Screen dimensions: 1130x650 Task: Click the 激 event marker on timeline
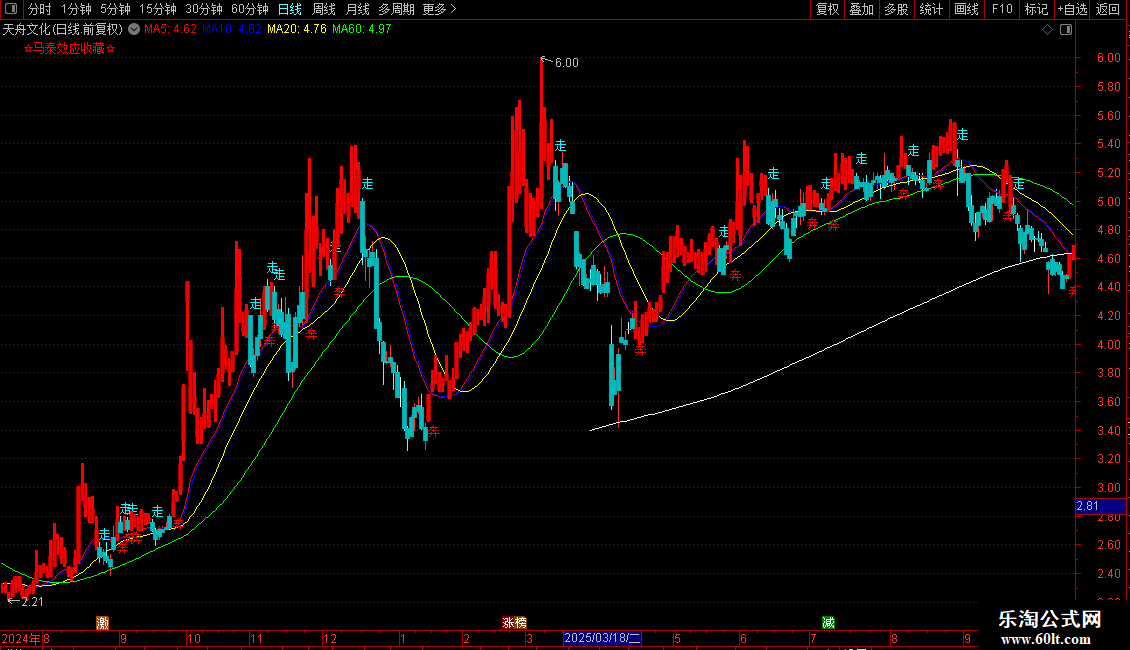pos(102,623)
